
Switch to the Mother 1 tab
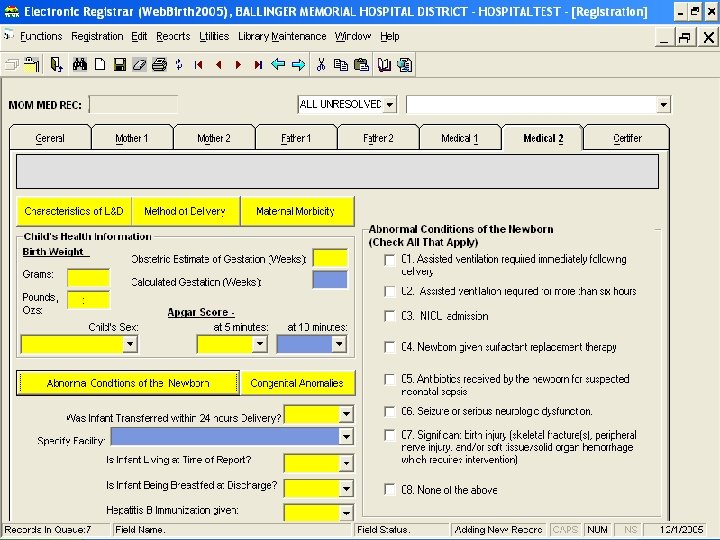tap(131, 138)
